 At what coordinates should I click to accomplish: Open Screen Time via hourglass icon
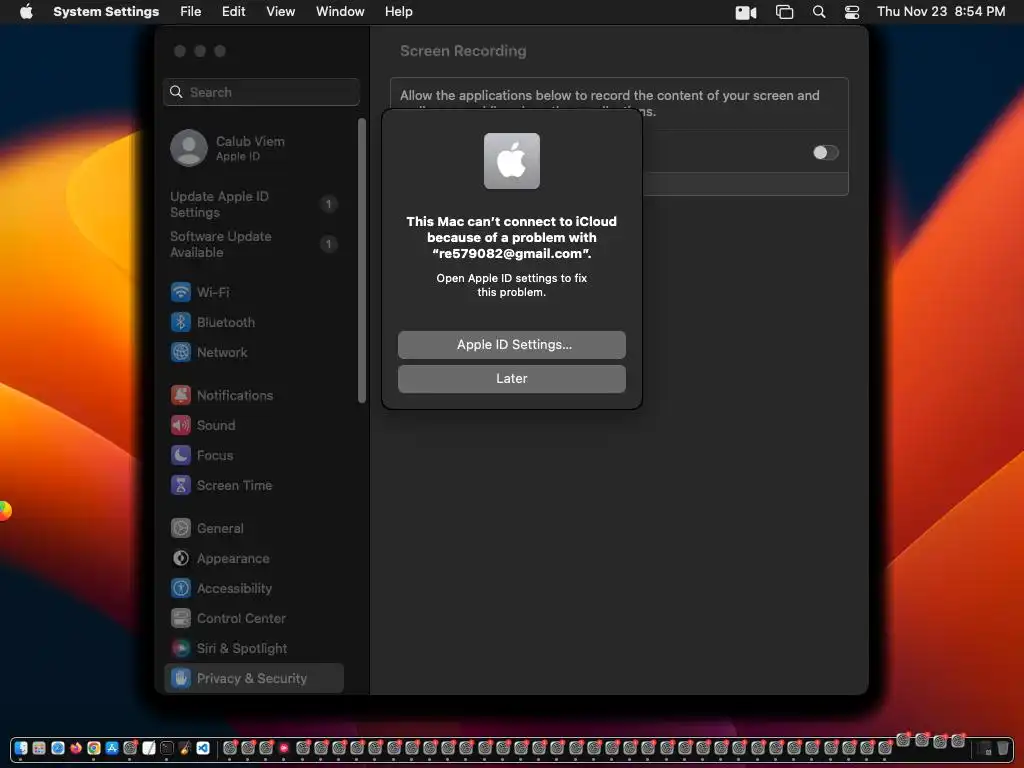pos(181,485)
